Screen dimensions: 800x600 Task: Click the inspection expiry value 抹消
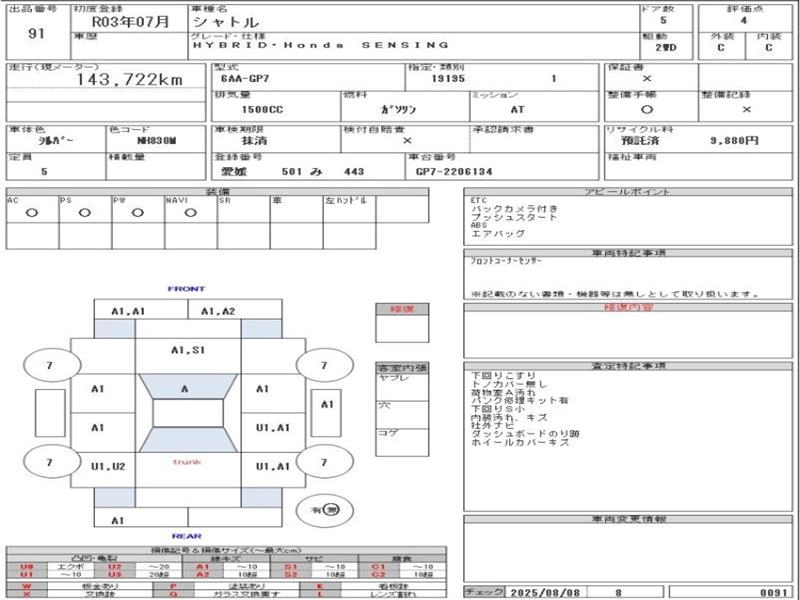click(x=254, y=141)
